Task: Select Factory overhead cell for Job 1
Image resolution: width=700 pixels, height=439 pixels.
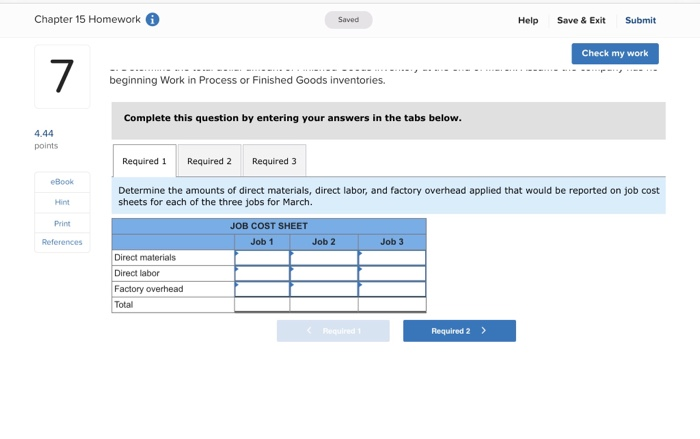Action: pos(262,289)
